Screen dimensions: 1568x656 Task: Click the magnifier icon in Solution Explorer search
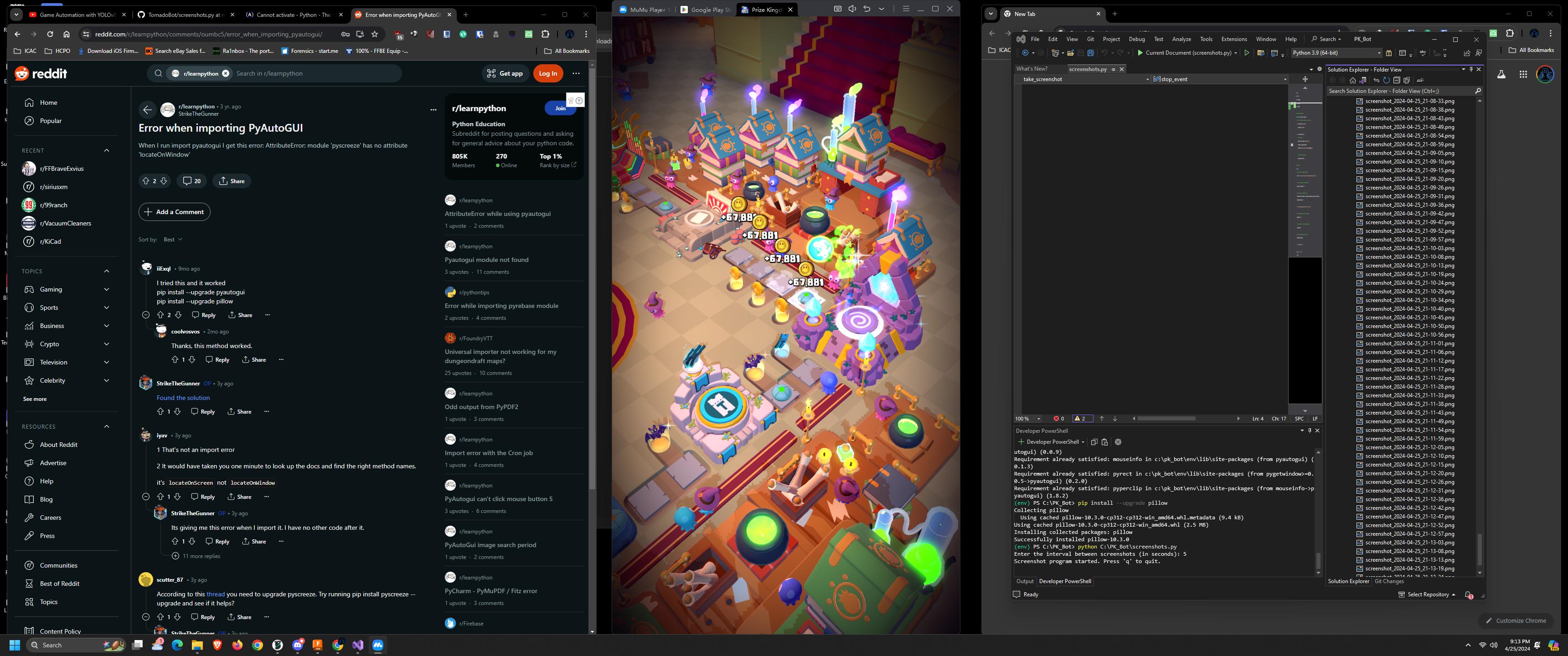pyautogui.click(x=1479, y=91)
